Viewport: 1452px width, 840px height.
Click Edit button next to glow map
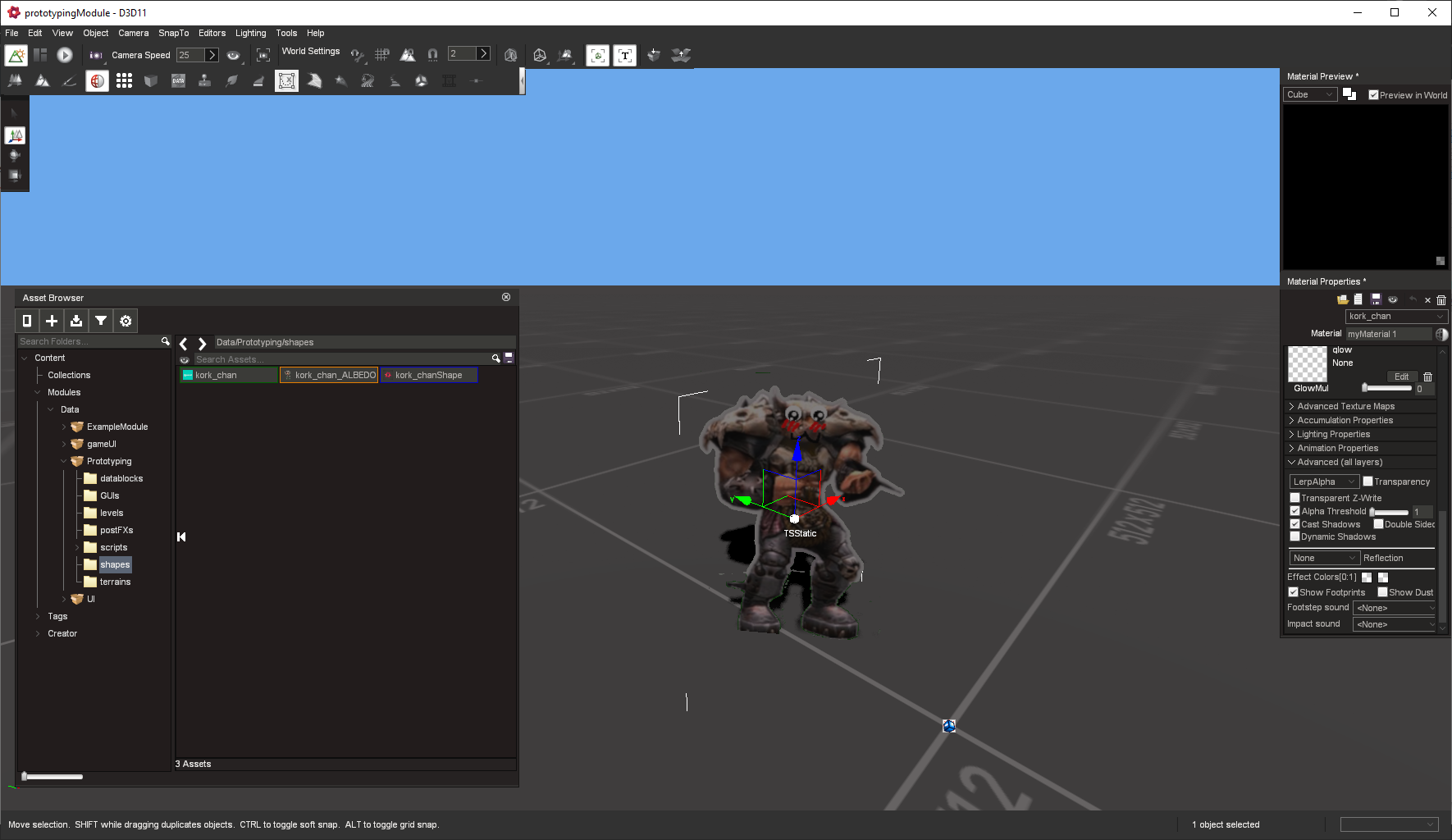1402,377
